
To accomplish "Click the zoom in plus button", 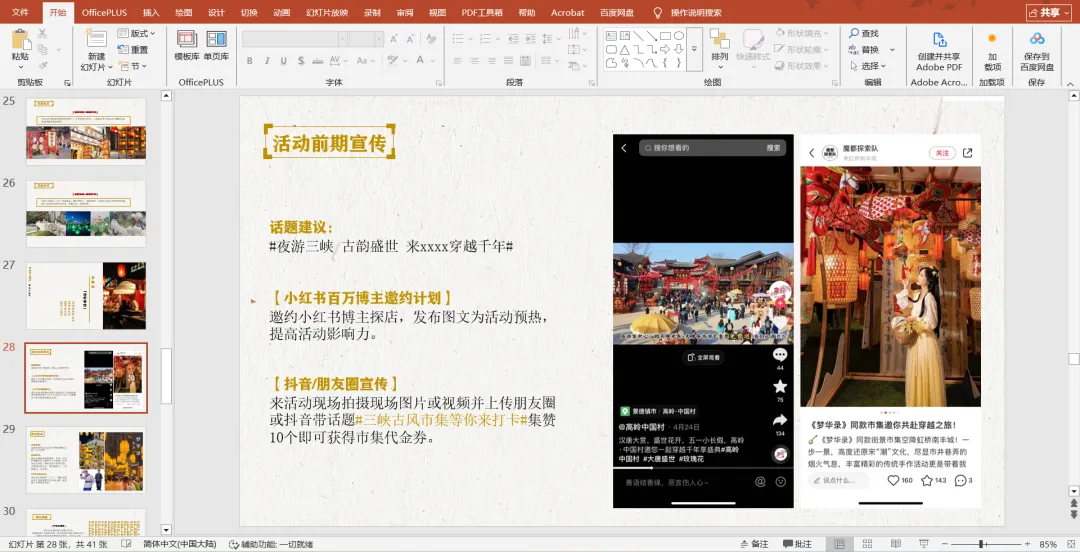I will pyautogui.click(x=1028, y=544).
